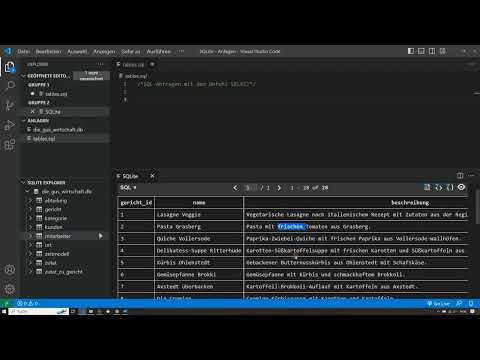This screenshot has width=480, height=360.
Task: Open more actions ellipsis beside split editor icon
Action: pos(471,175)
